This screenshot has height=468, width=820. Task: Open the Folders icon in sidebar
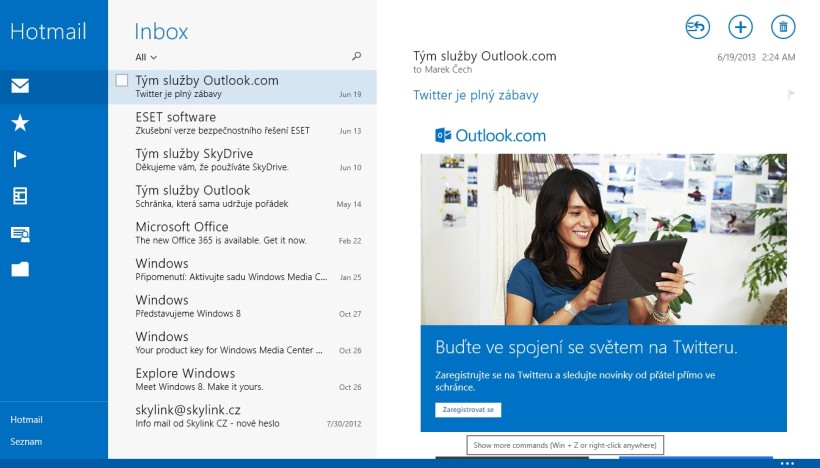point(20,269)
